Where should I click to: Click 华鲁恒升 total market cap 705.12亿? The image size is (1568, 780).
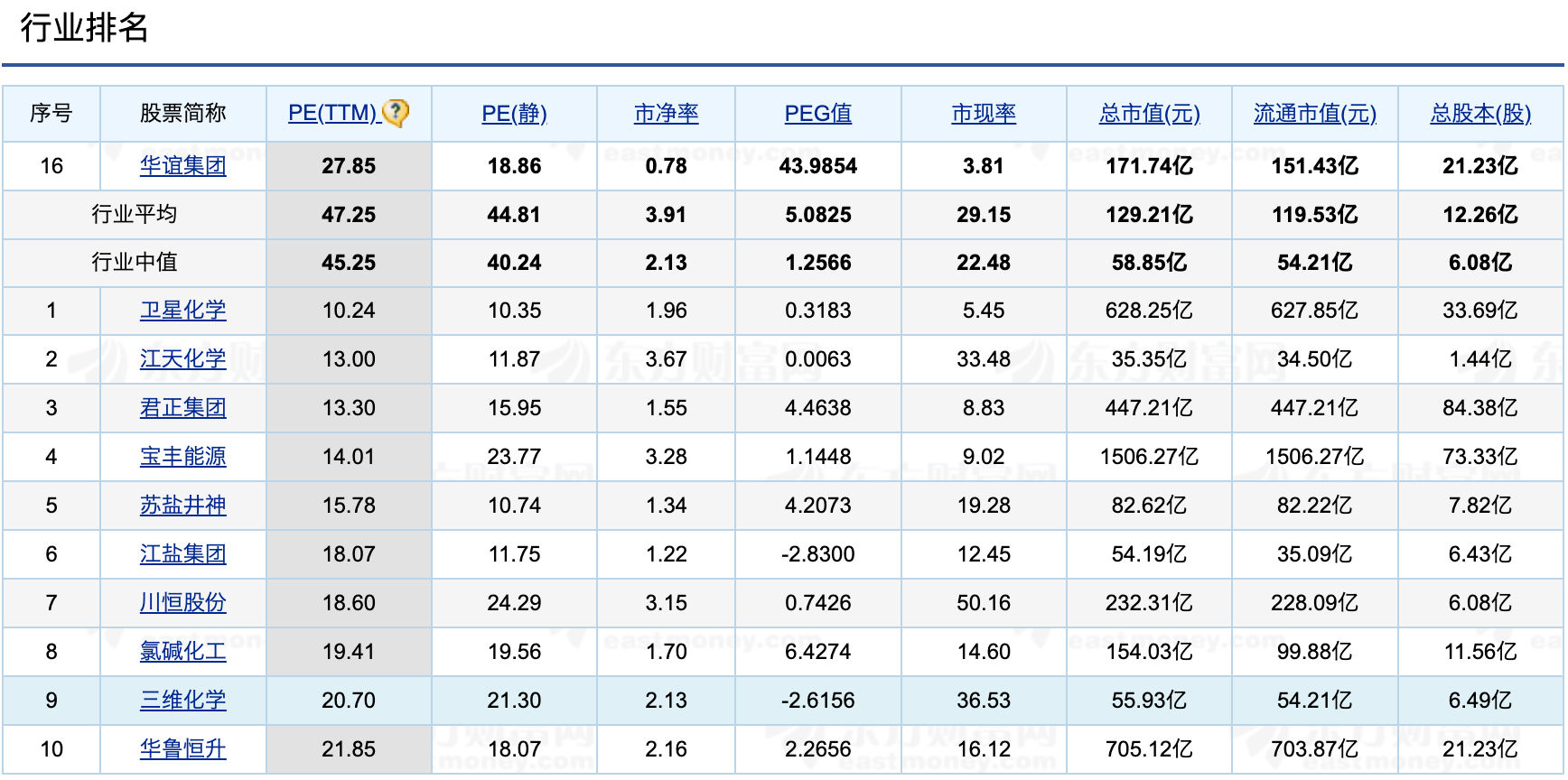click(1150, 749)
